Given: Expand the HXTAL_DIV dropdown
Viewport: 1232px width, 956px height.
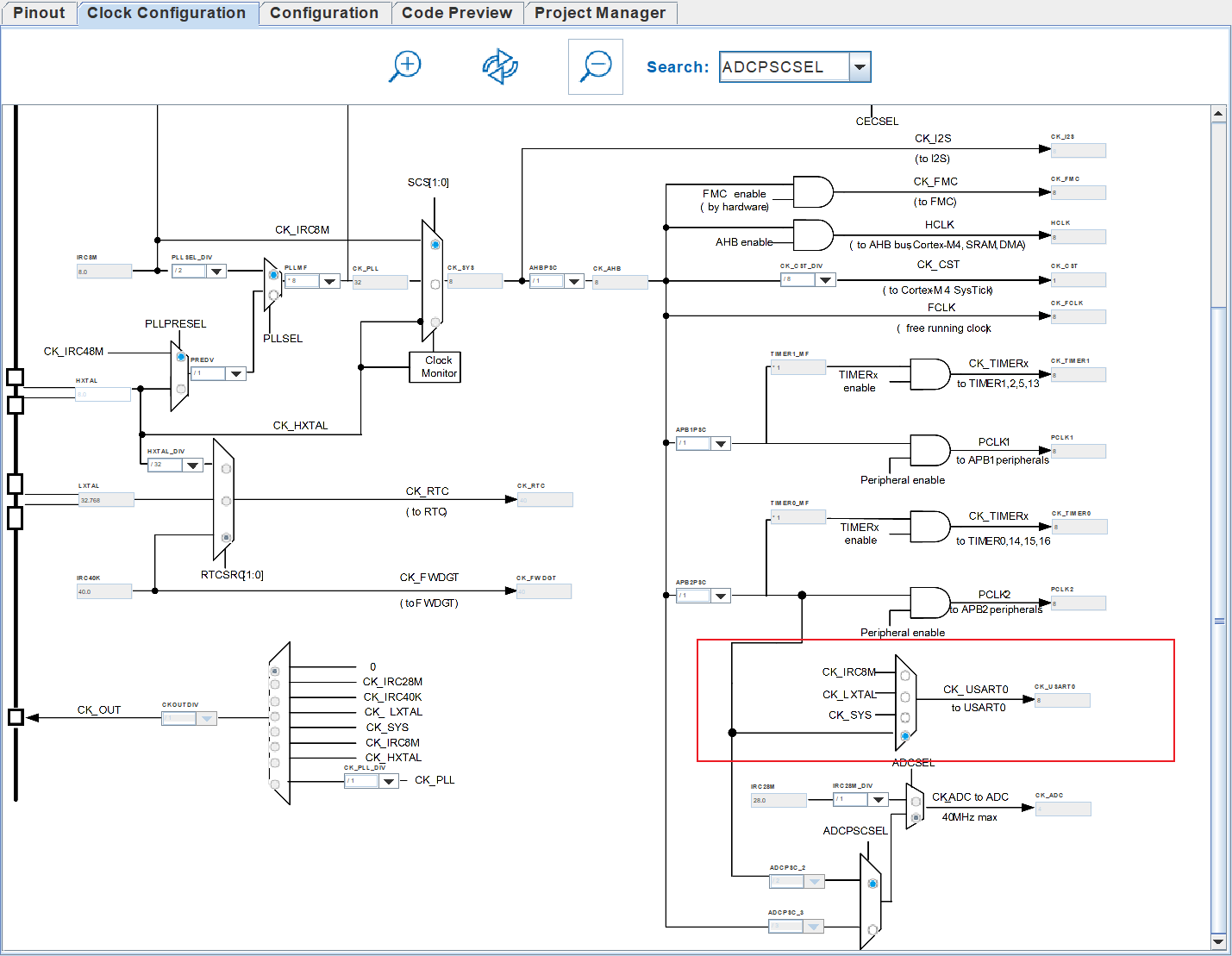Looking at the screenshot, I should [193, 465].
